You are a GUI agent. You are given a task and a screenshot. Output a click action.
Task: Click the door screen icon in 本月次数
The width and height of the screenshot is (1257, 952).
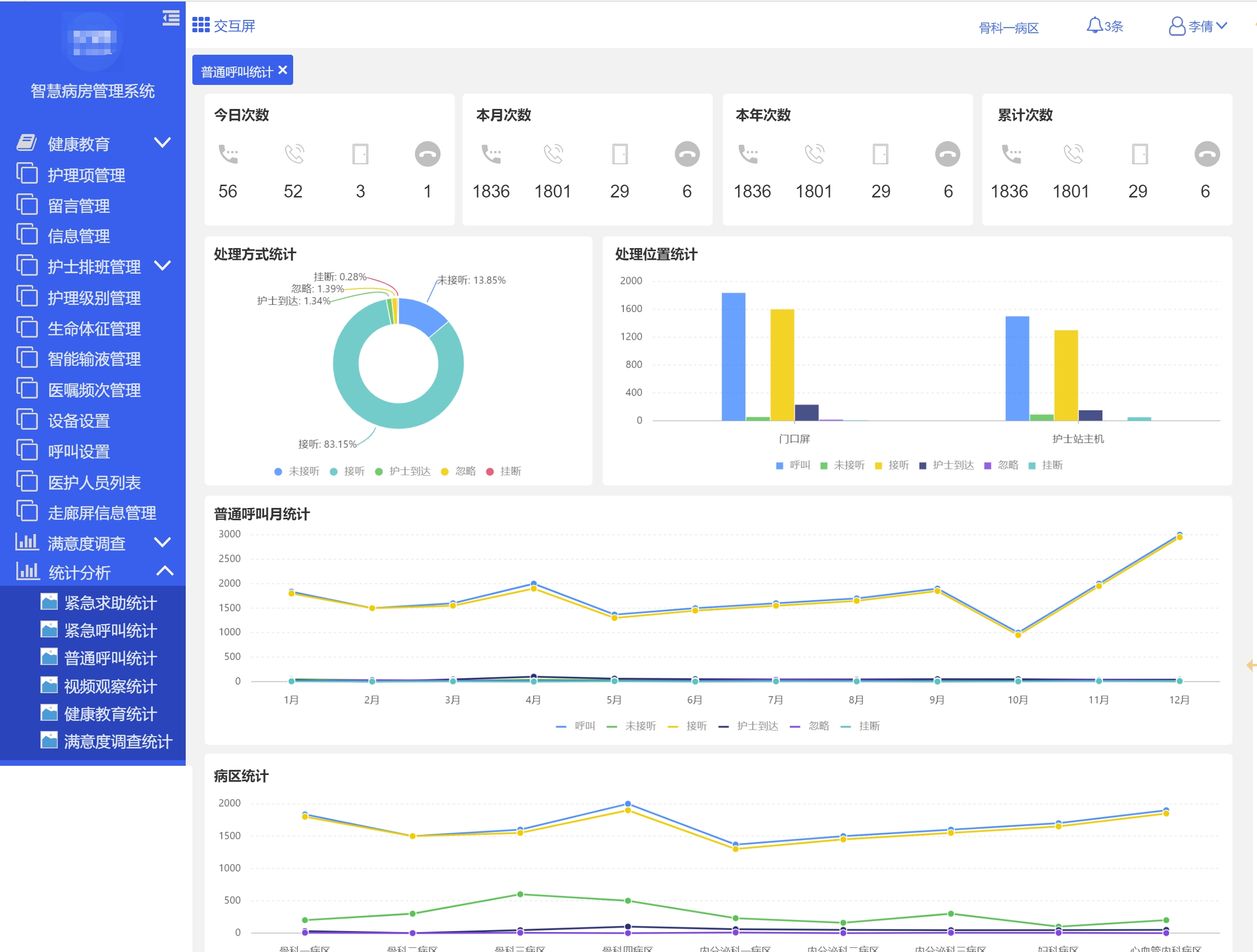(x=620, y=154)
